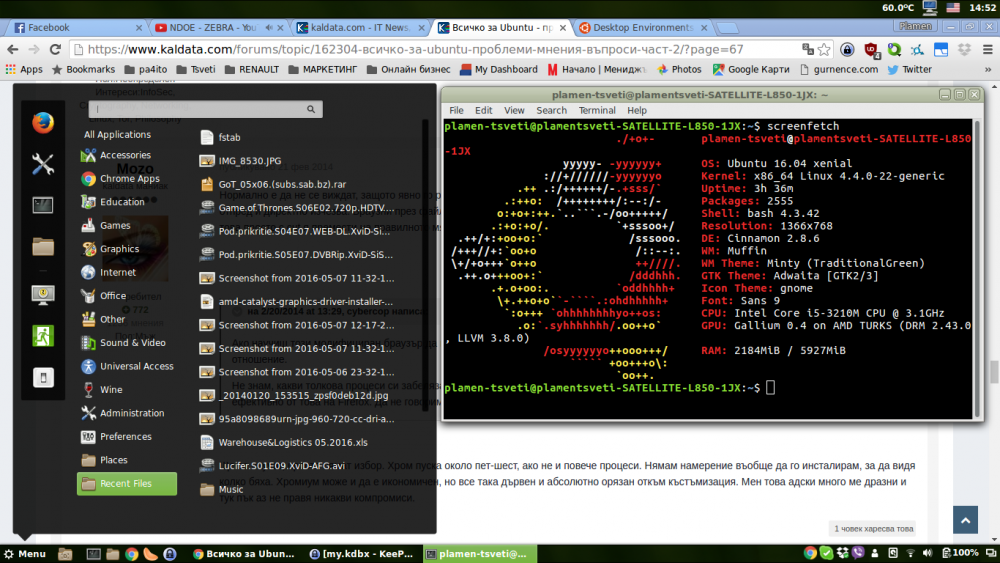Click the Dropbox icon in the system tray

(x=842, y=553)
